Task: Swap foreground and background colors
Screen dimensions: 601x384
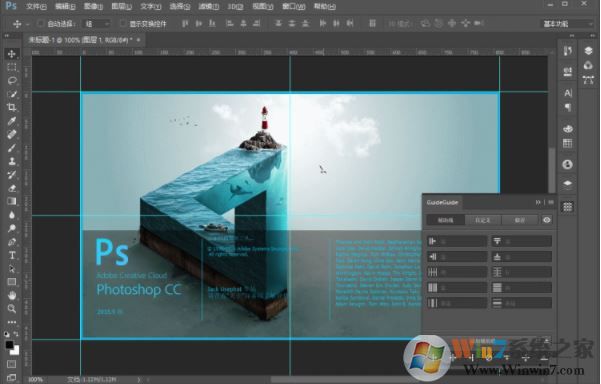Action: click(x=16, y=334)
